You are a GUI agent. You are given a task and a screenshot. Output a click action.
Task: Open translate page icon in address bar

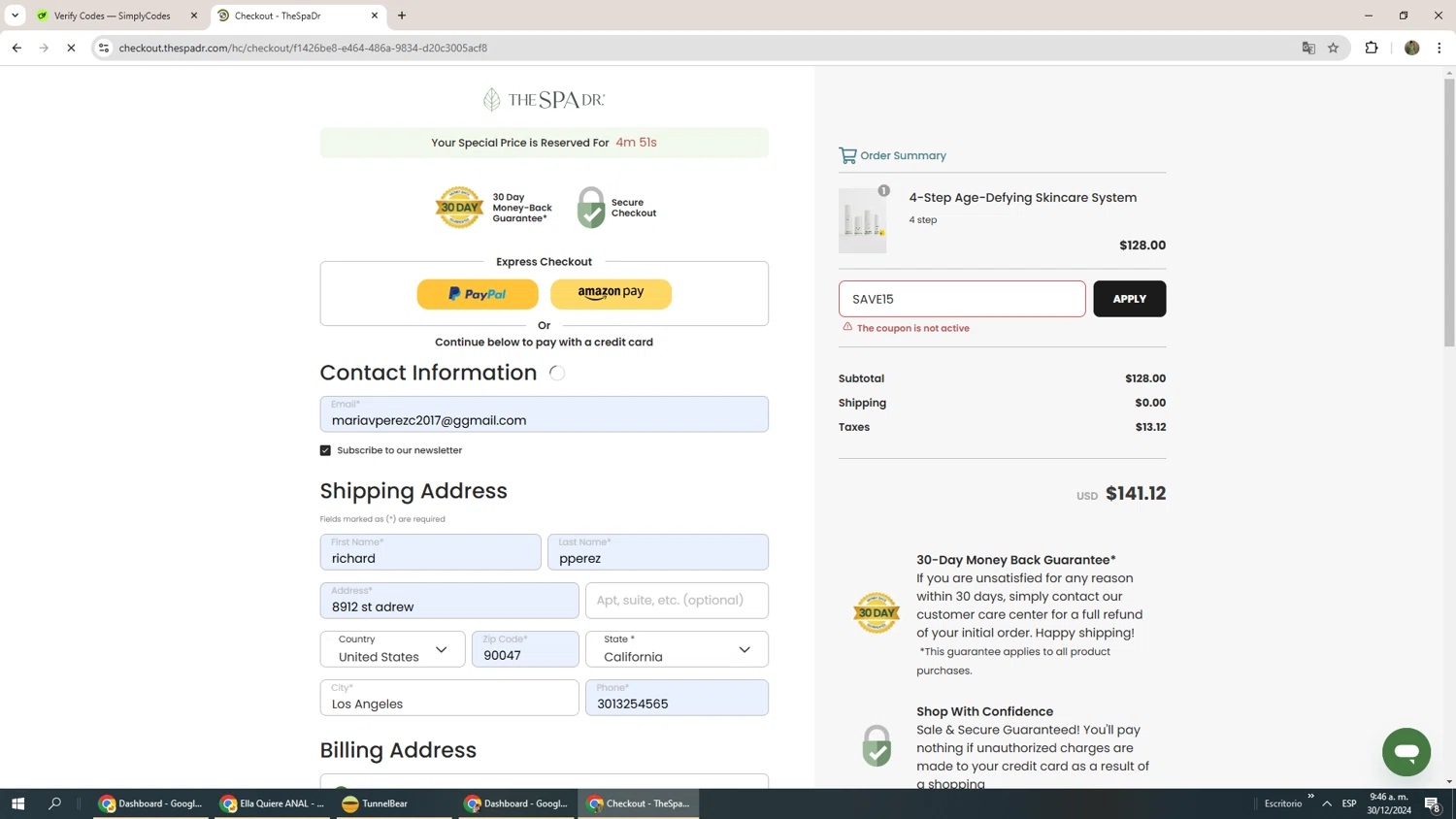[x=1308, y=48]
